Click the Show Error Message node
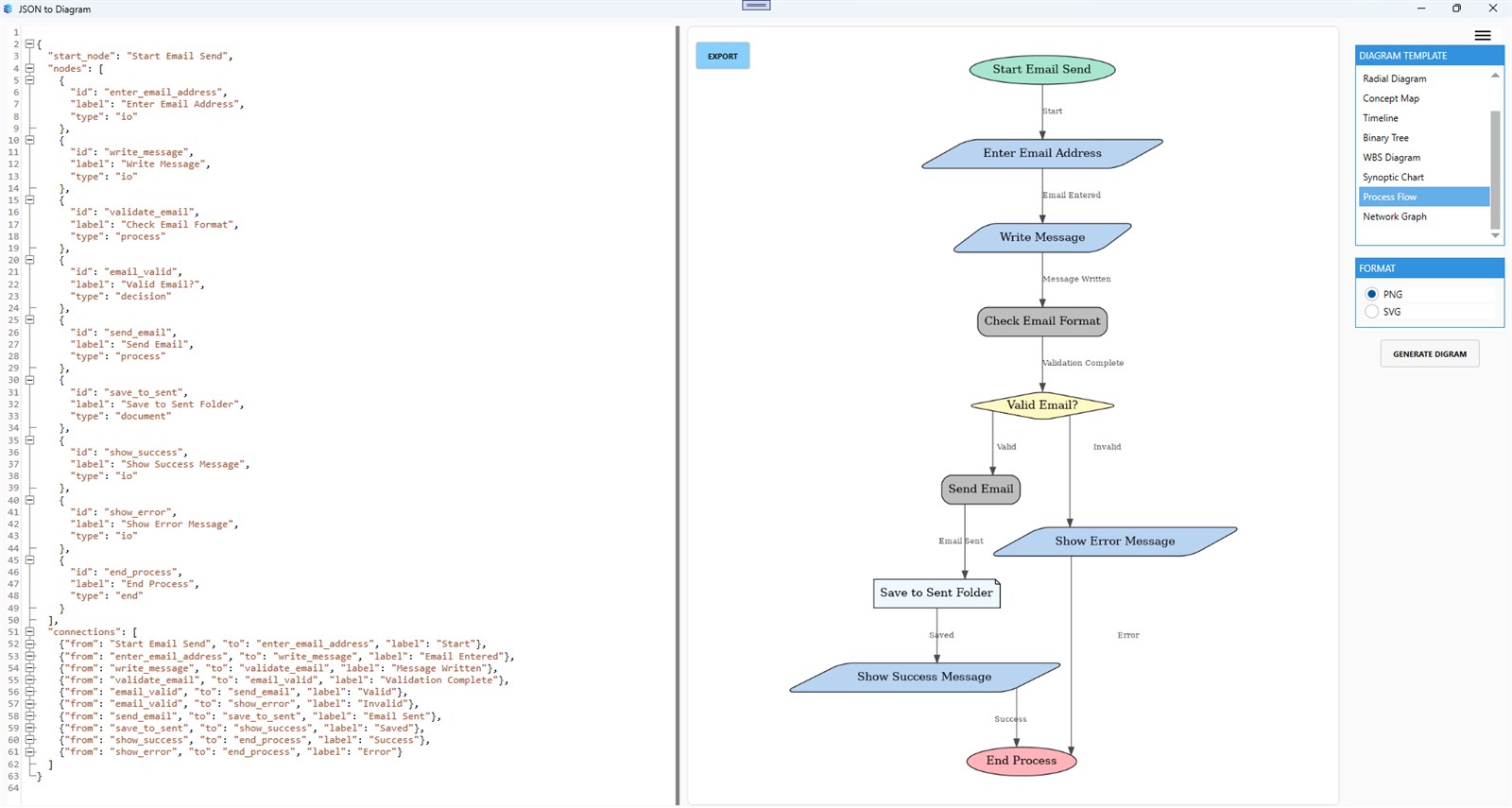Viewport: 1512px width, 808px height. tap(1115, 542)
